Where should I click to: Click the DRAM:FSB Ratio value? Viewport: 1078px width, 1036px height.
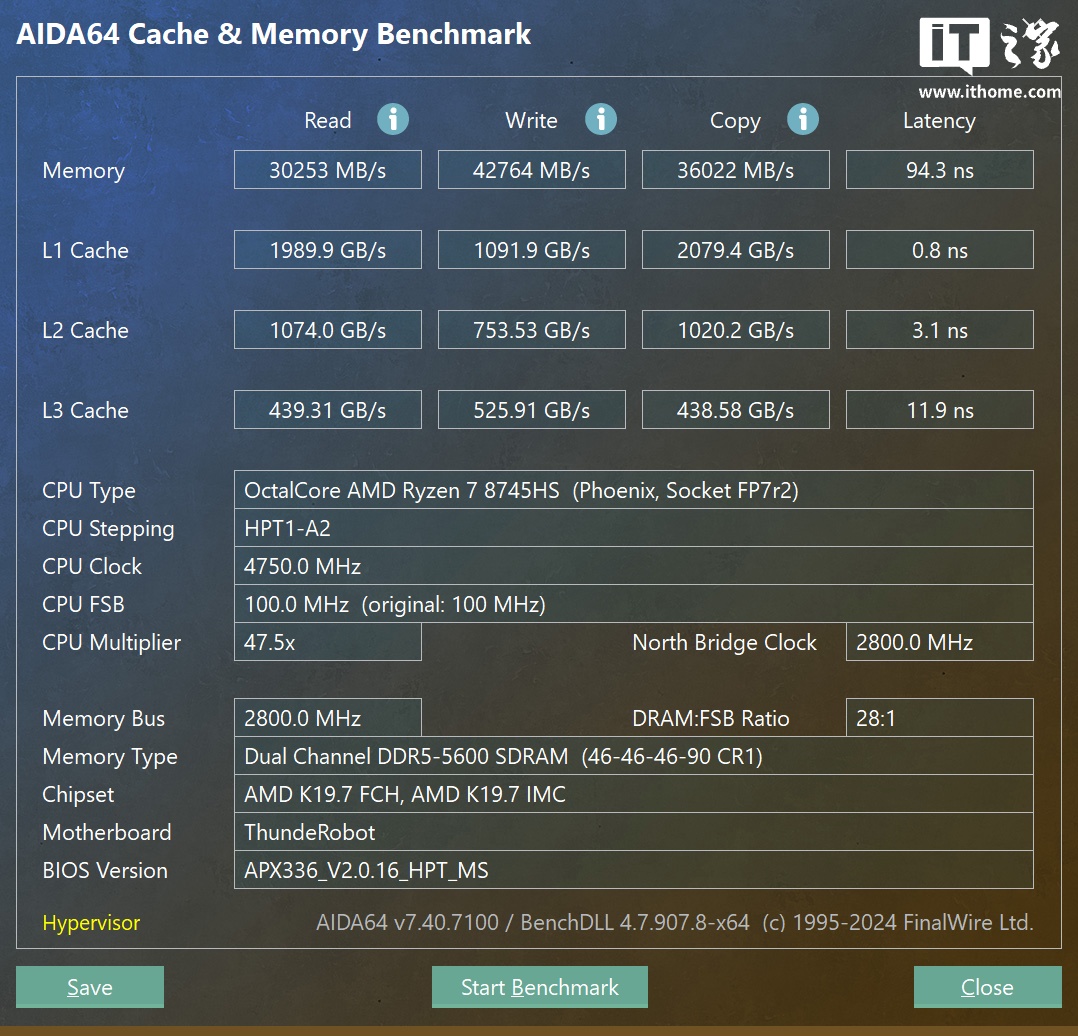[940, 718]
